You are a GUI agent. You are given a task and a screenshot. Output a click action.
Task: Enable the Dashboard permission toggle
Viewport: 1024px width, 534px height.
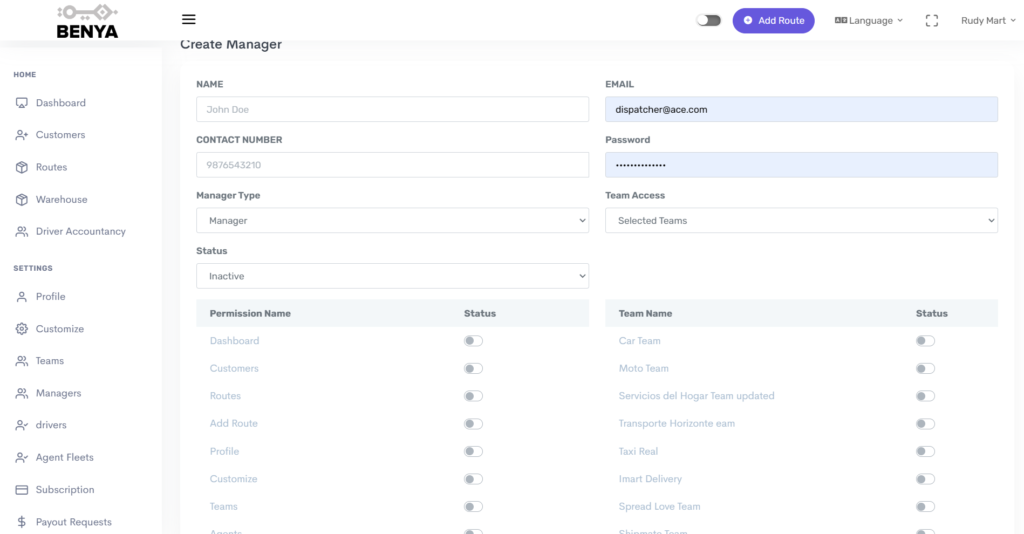[x=473, y=341]
